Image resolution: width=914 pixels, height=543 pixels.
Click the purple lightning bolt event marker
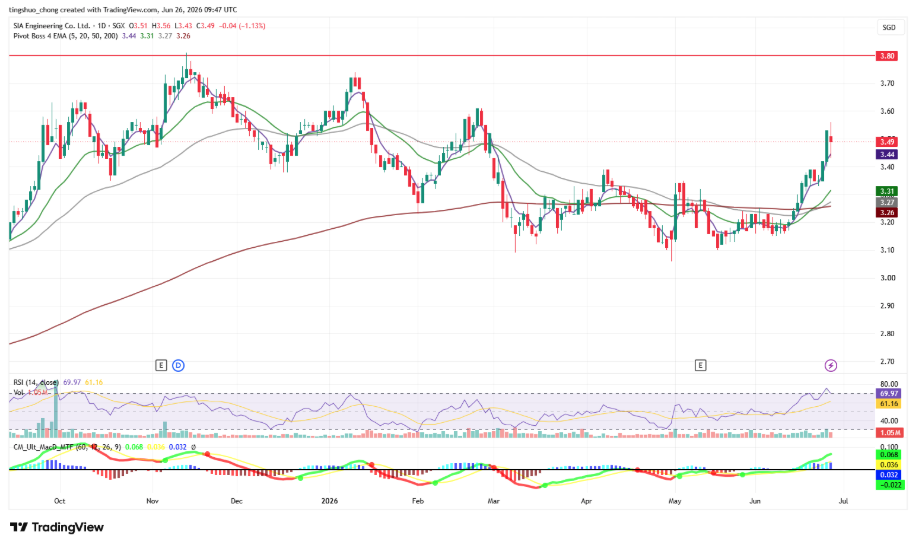pos(831,365)
